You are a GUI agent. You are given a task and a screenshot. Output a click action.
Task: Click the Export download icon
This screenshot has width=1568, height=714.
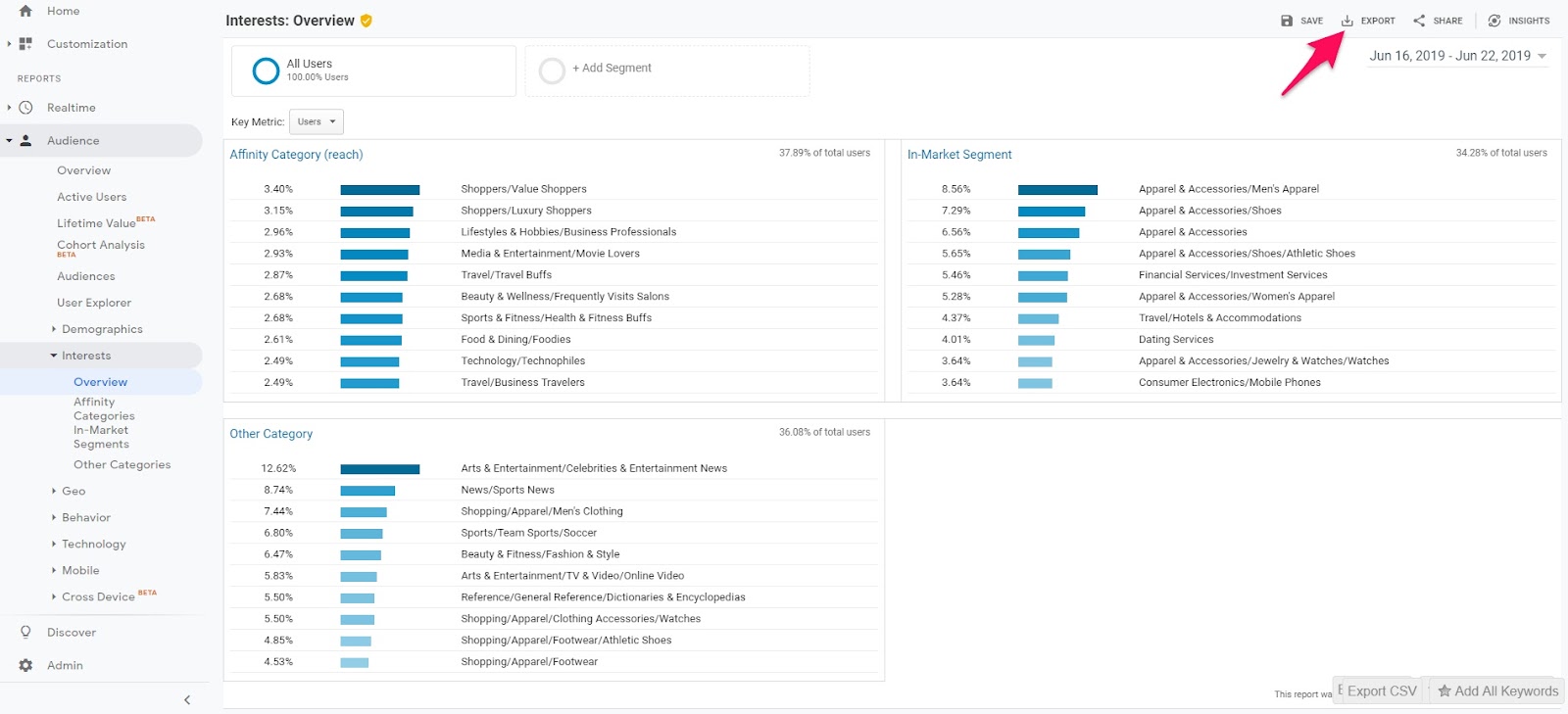(1347, 21)
